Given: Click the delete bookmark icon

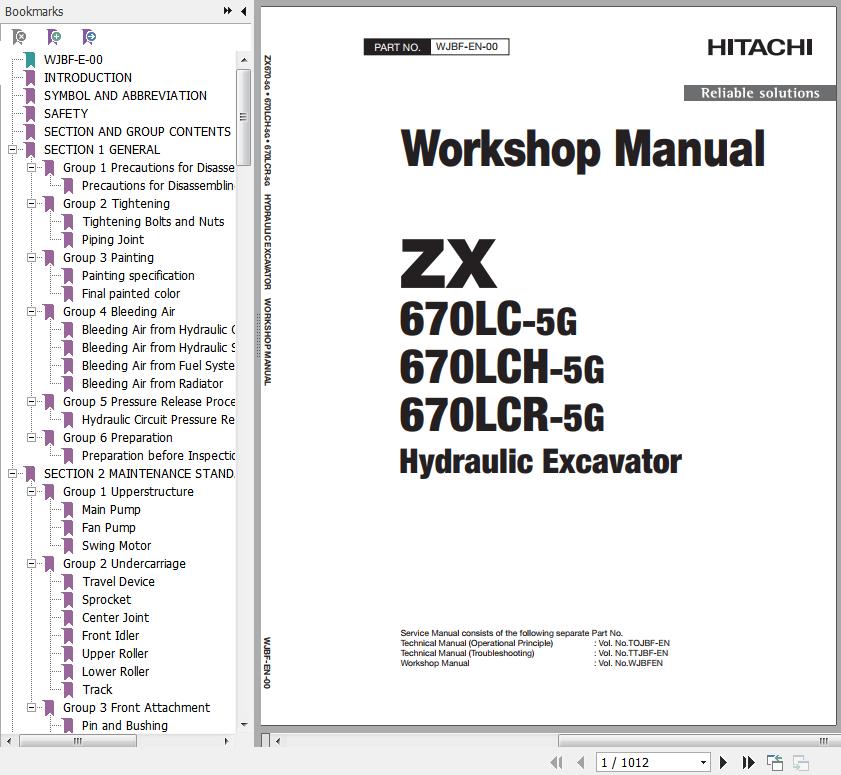Looking at the screenshot, I should pos(19,36).
